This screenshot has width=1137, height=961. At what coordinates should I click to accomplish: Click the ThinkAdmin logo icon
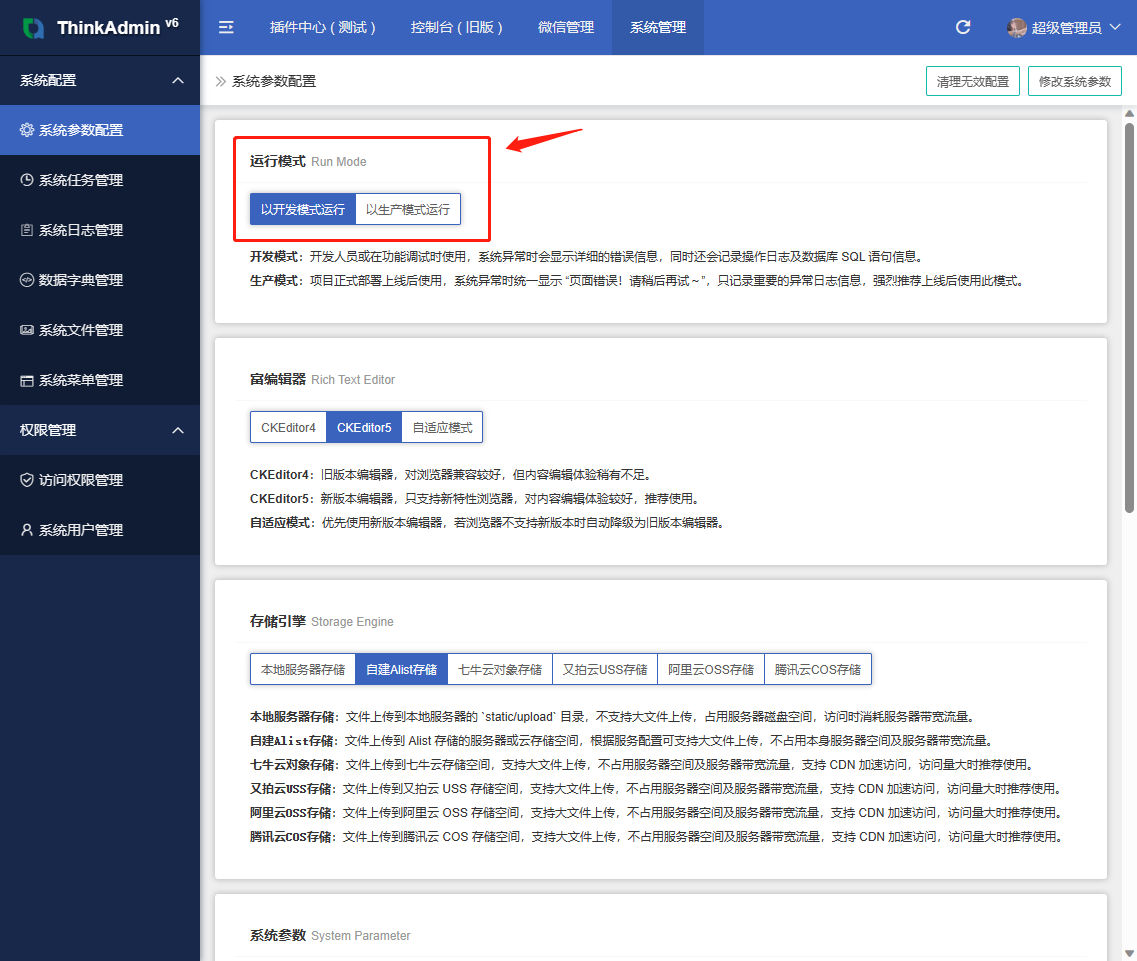33,28
